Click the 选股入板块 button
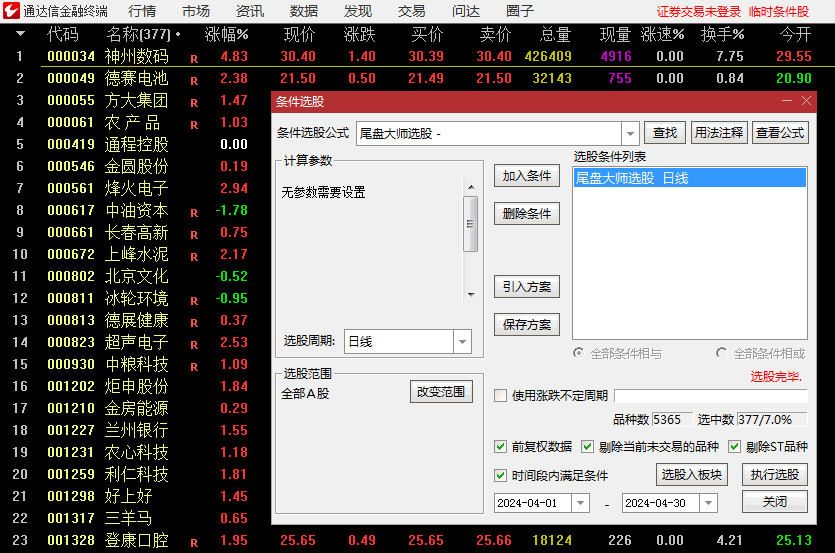The image size is (835, 553). point(691,474)
